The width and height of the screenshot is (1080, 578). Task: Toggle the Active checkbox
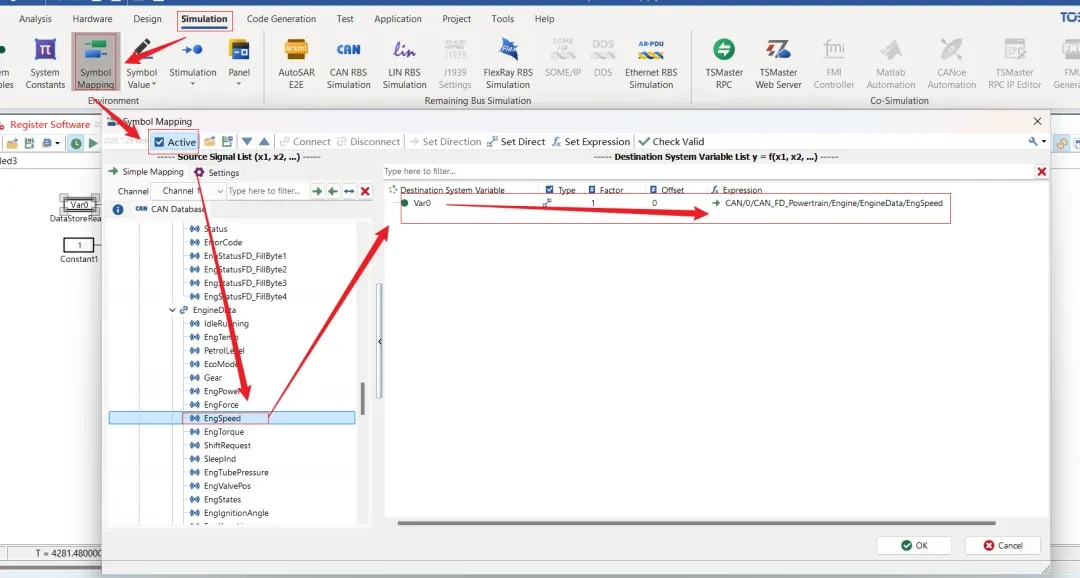[x=160, y=142]
